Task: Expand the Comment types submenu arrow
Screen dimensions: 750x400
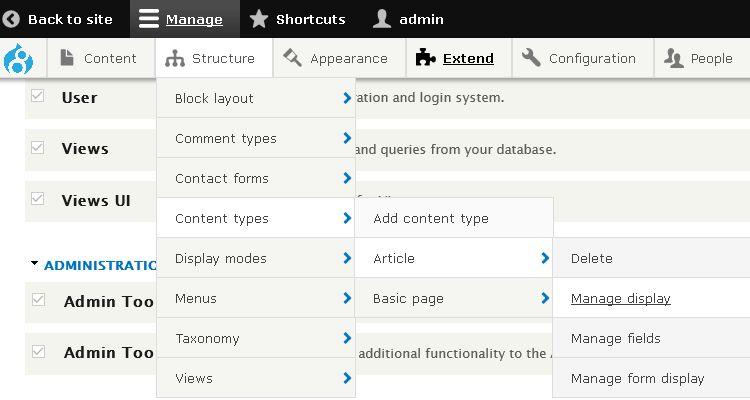Action: pyautogui.click(x=347, y=138)
